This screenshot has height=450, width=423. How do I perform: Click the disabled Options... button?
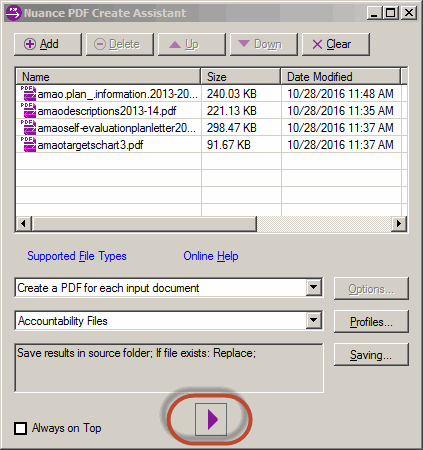(x=371, y=289)
